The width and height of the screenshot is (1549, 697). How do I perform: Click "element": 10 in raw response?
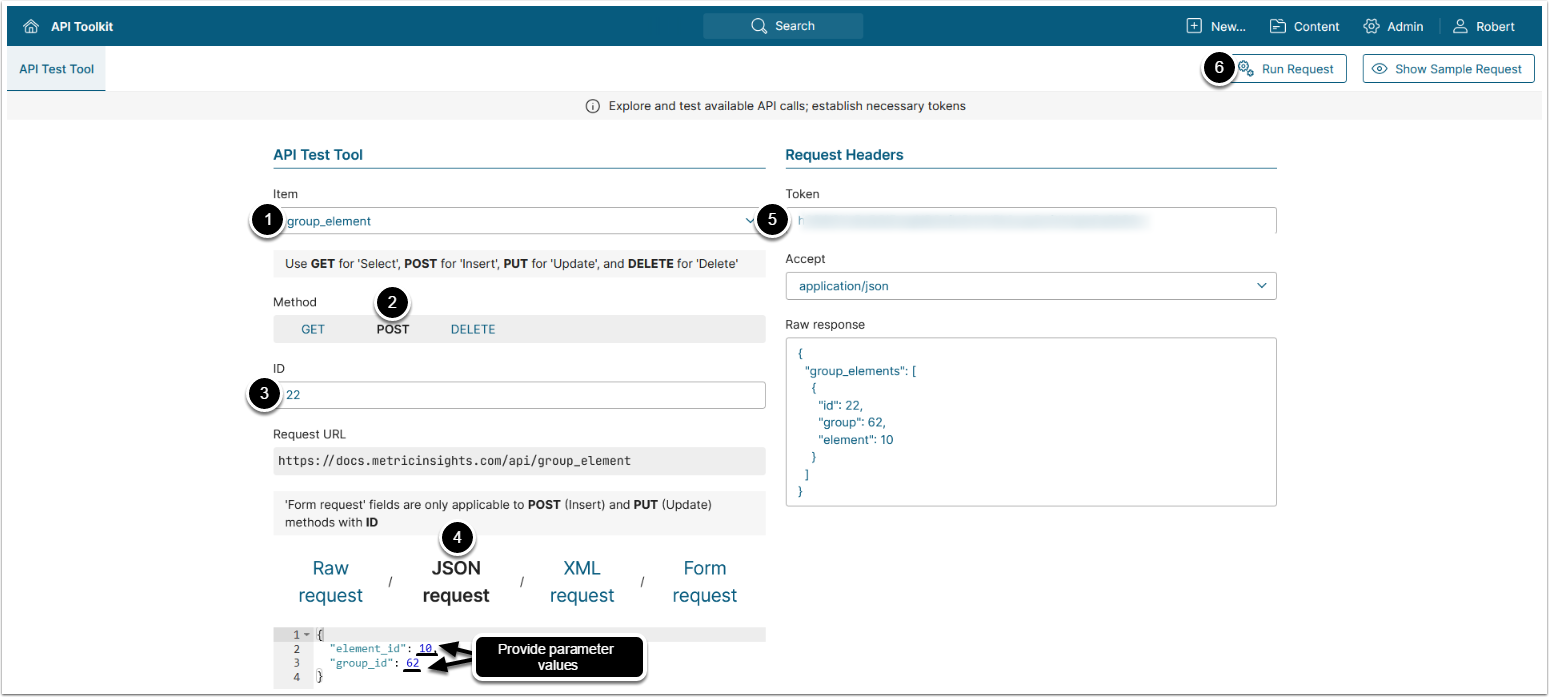click(x=856, y=440)
